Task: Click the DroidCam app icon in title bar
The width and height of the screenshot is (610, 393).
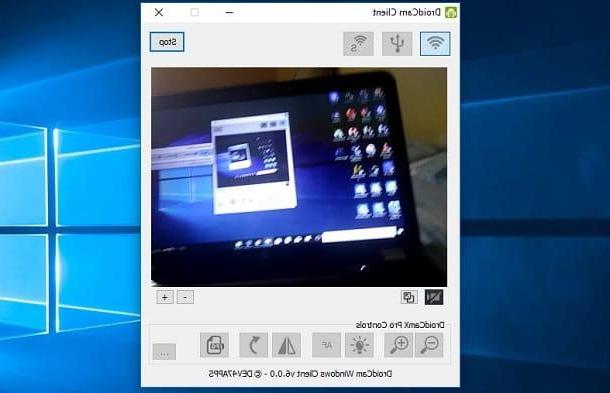Action: click(451, 12)
